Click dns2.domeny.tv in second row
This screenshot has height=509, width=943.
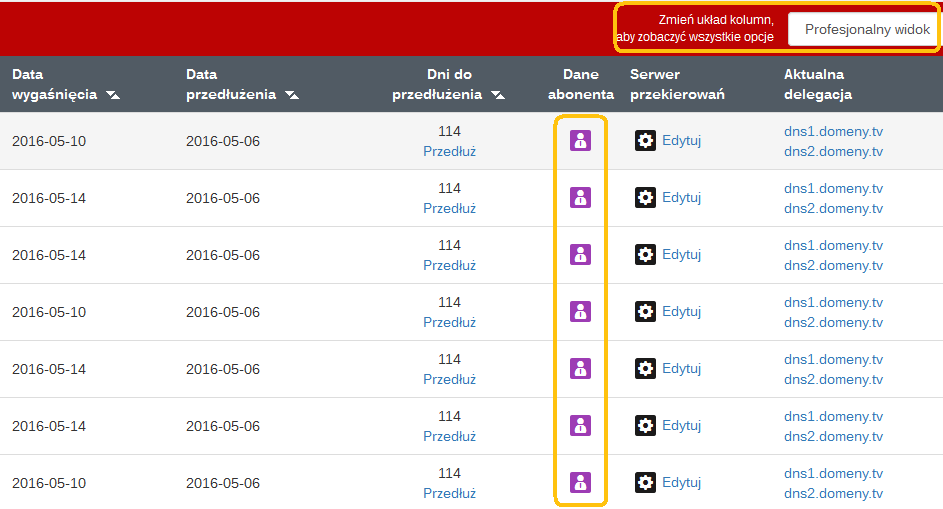(x=833, y=209)
